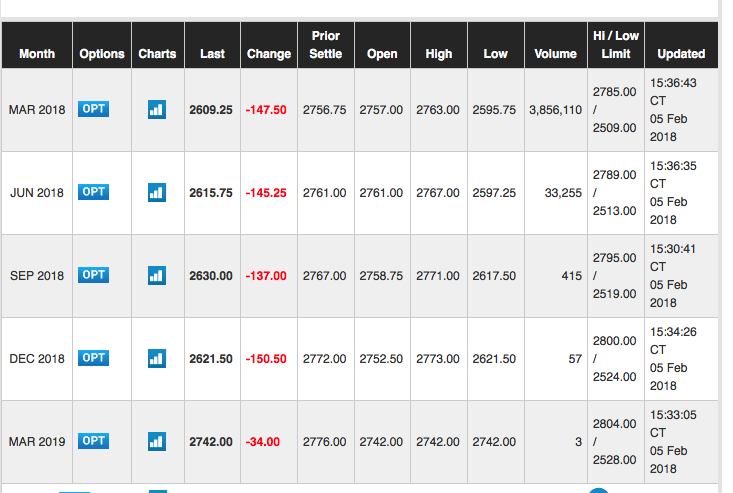Click the Prior Settle column header
733x493 pixels.
tap(326, 45)
